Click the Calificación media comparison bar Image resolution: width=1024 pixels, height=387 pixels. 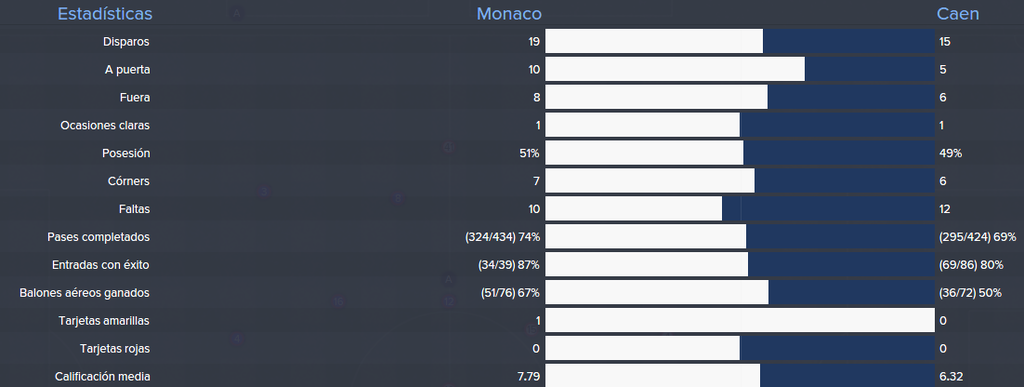point(740,377)
